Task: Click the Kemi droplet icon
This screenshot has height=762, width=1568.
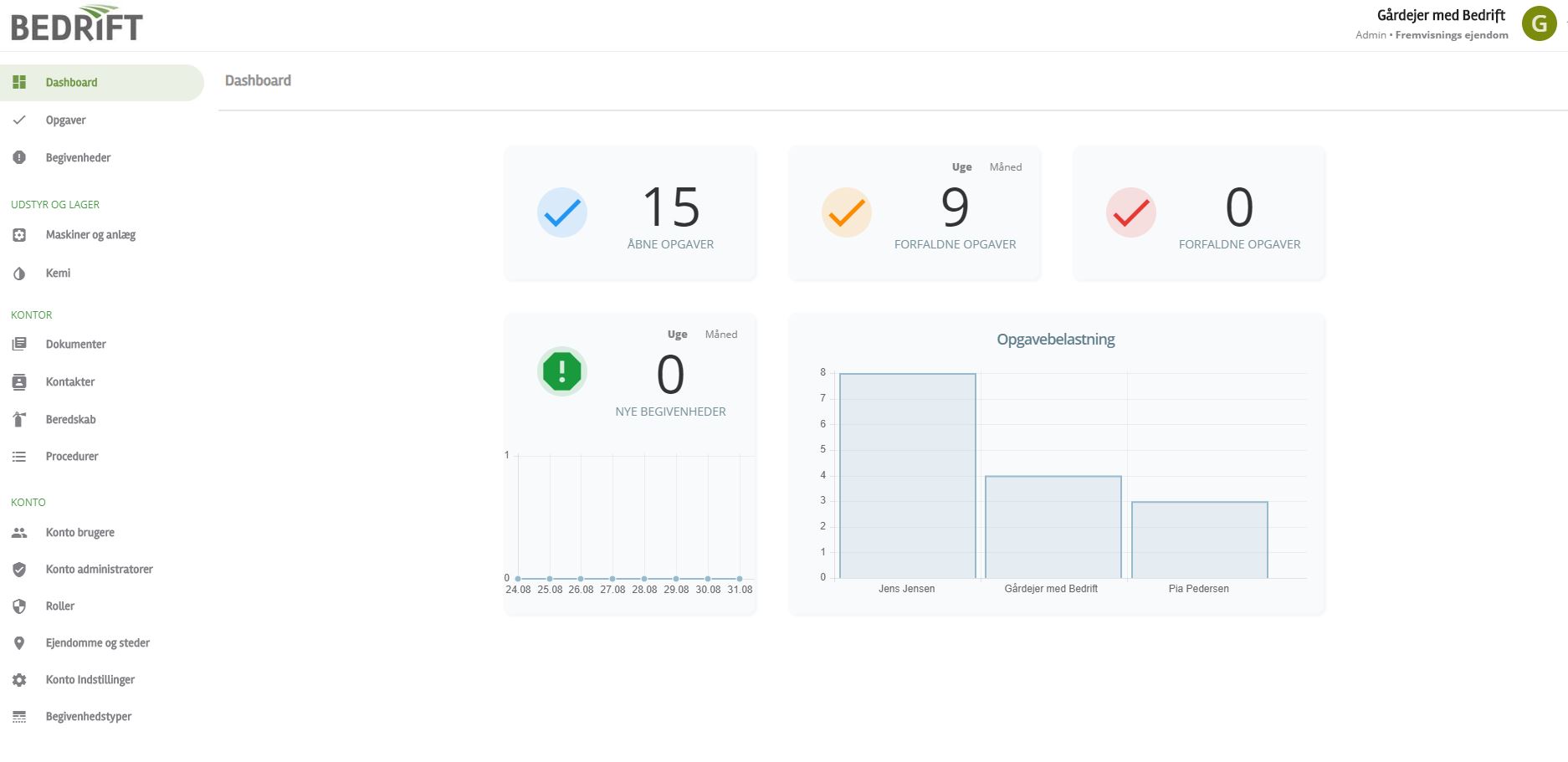Action: 19,274
